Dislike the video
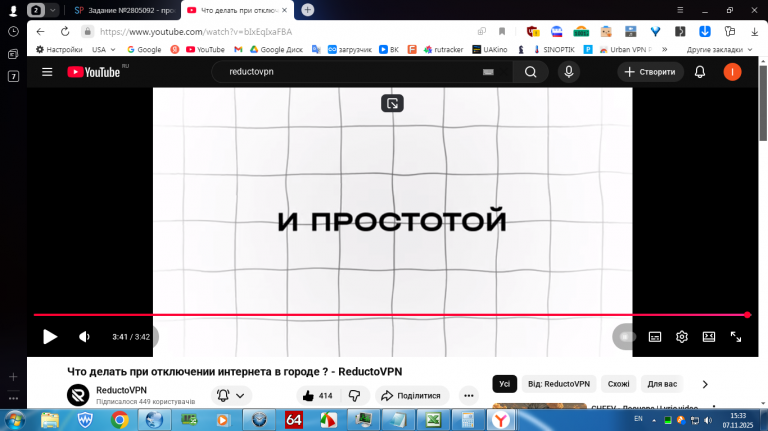The height and width of the screenshot is (431, 768). (355, 396)
